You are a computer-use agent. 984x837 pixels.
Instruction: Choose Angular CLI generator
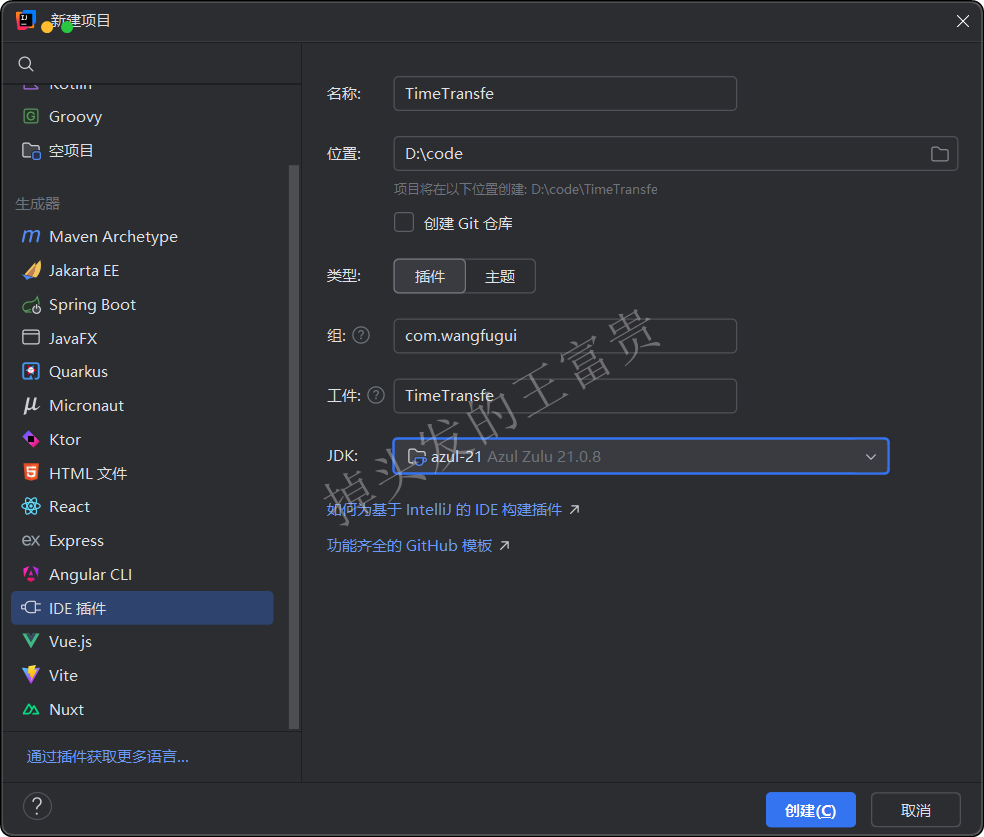point(142,574)
